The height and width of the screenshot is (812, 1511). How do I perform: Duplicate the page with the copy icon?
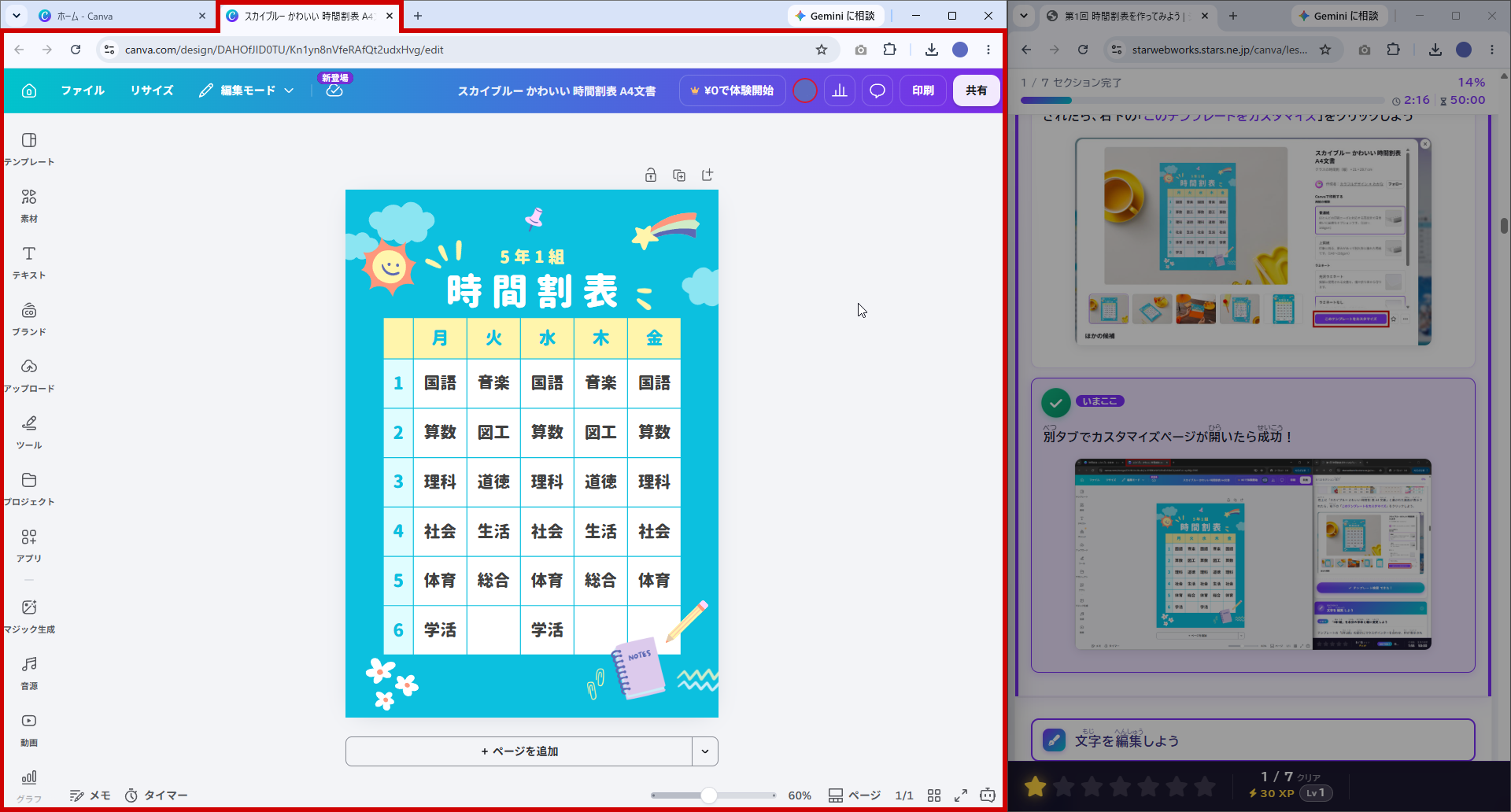pos(679,175)
